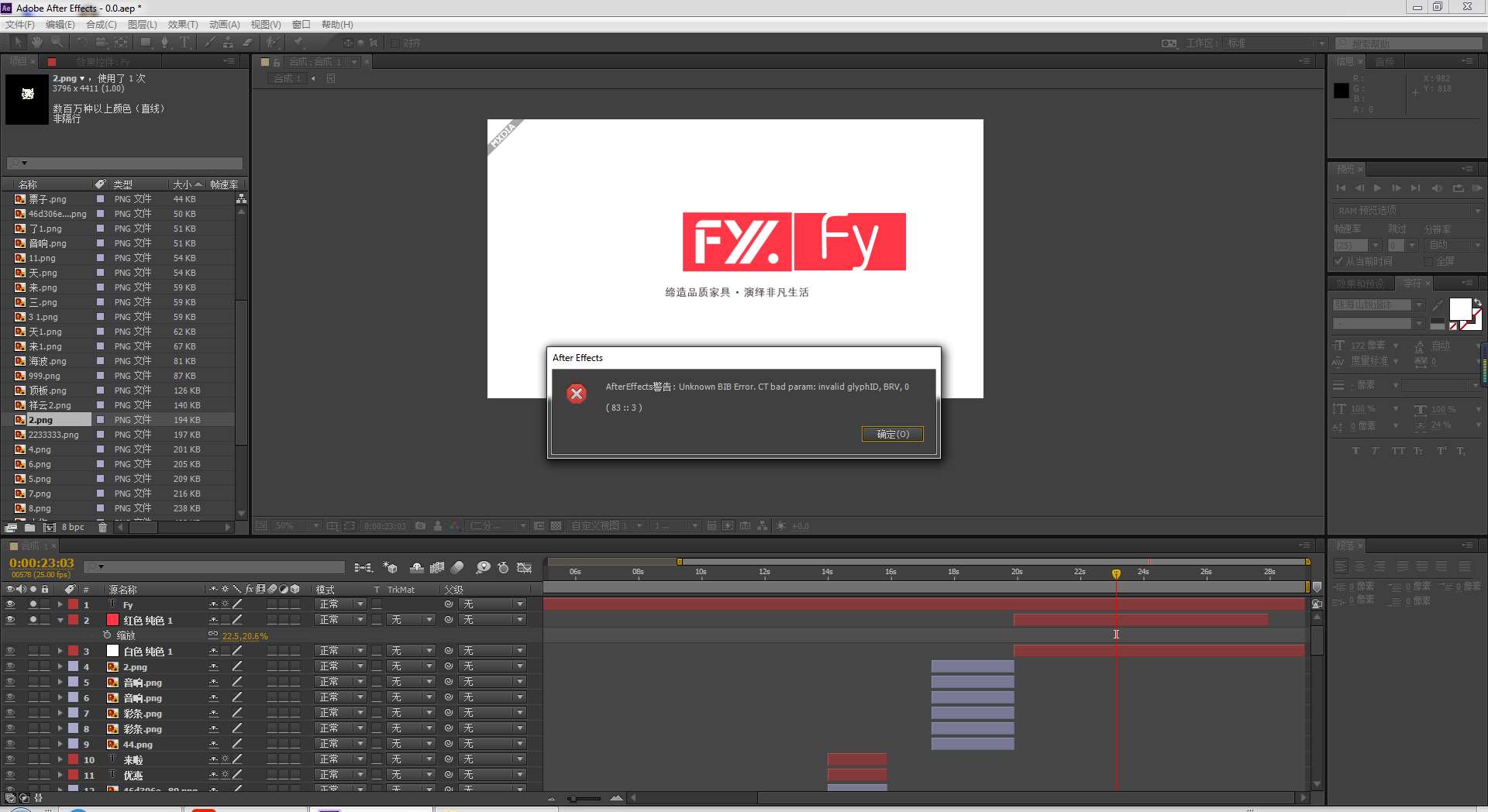Image resolution: width=1488 pixels, height=812 pixels.
Task: Open the 效果(T) menu
Action: (183, 25)
